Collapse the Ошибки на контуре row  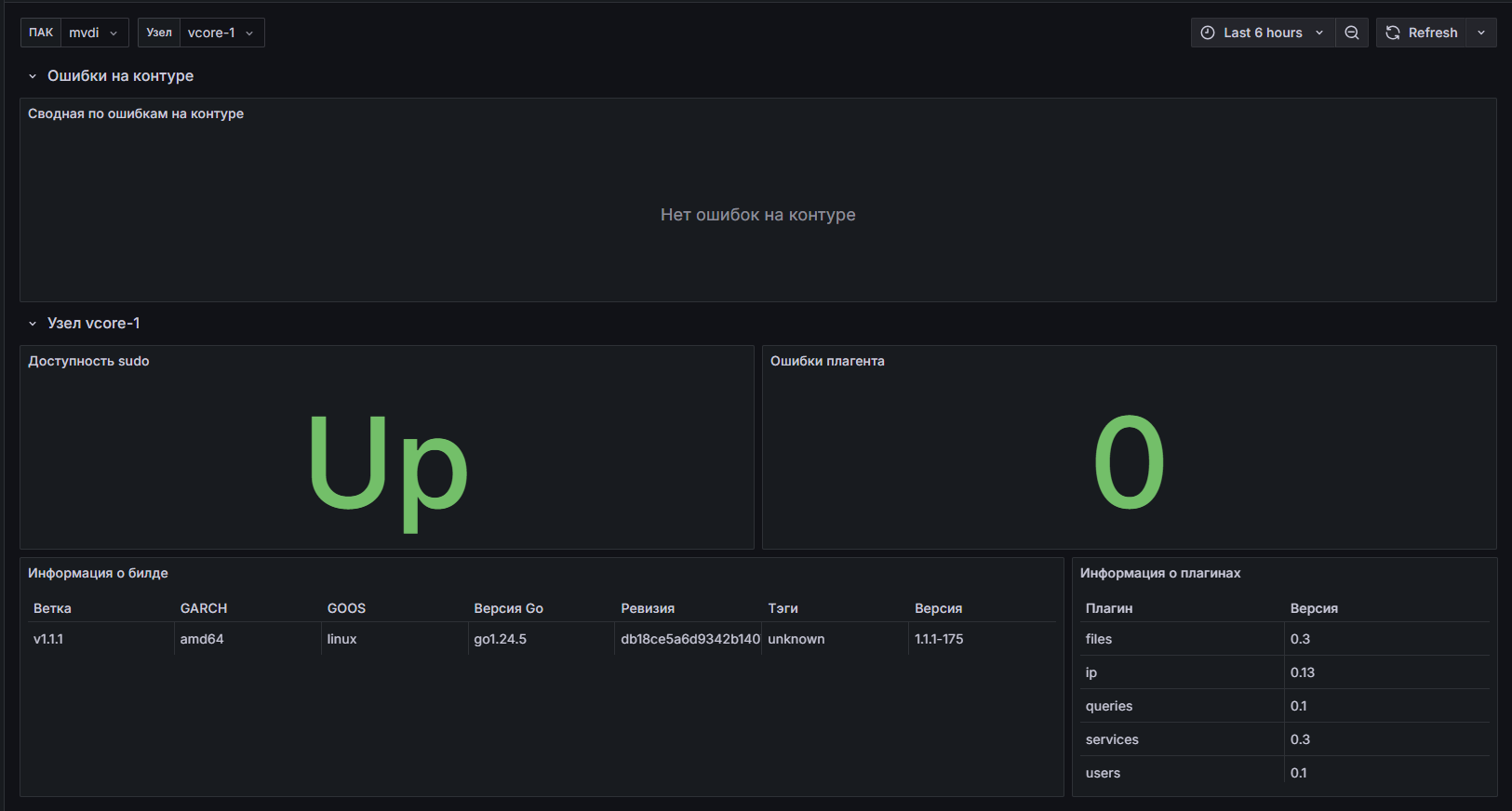(x=33, y=76)
